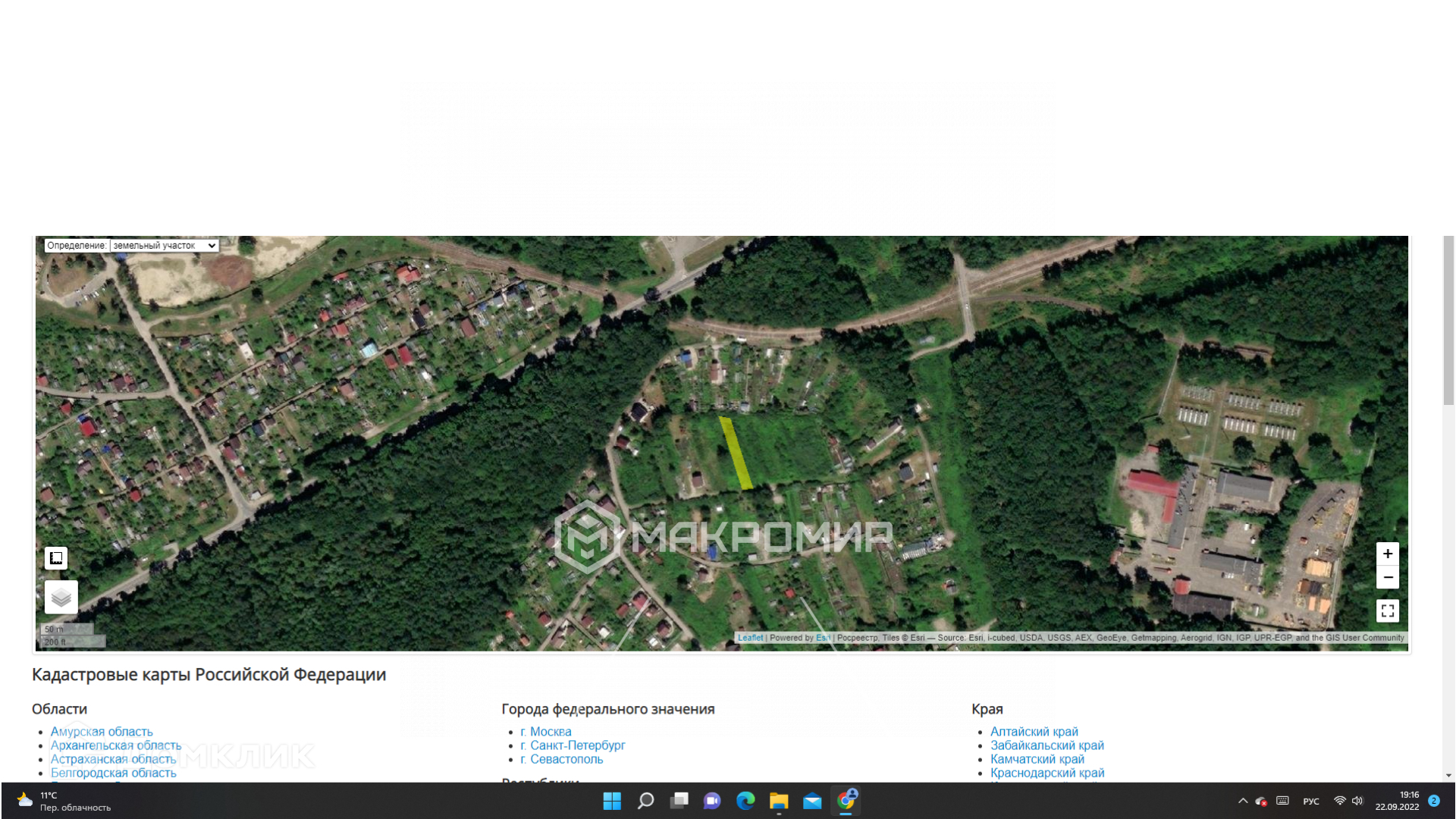Image resolution: width=1456 pixels, height=819 pixels.
Task: Zoom out on the cadastral map
Action: tap(1388, 577)
